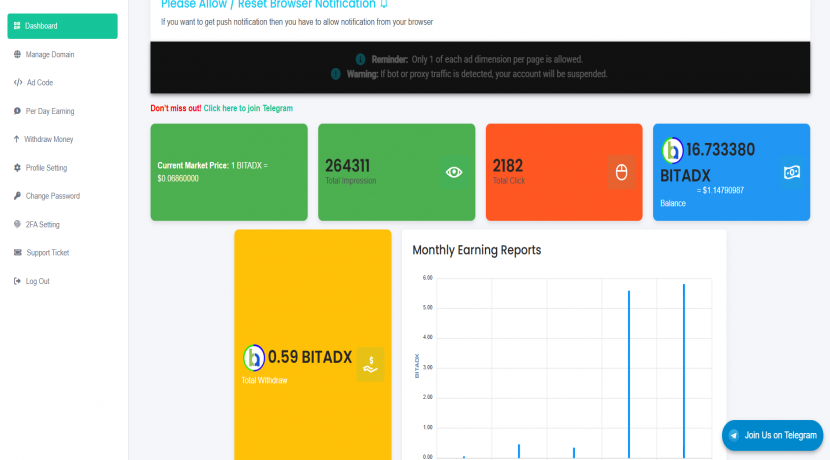Click the tallest bar in Monthly Earning chart
This screenshot has height=460, width=830.
click(684, 370)
